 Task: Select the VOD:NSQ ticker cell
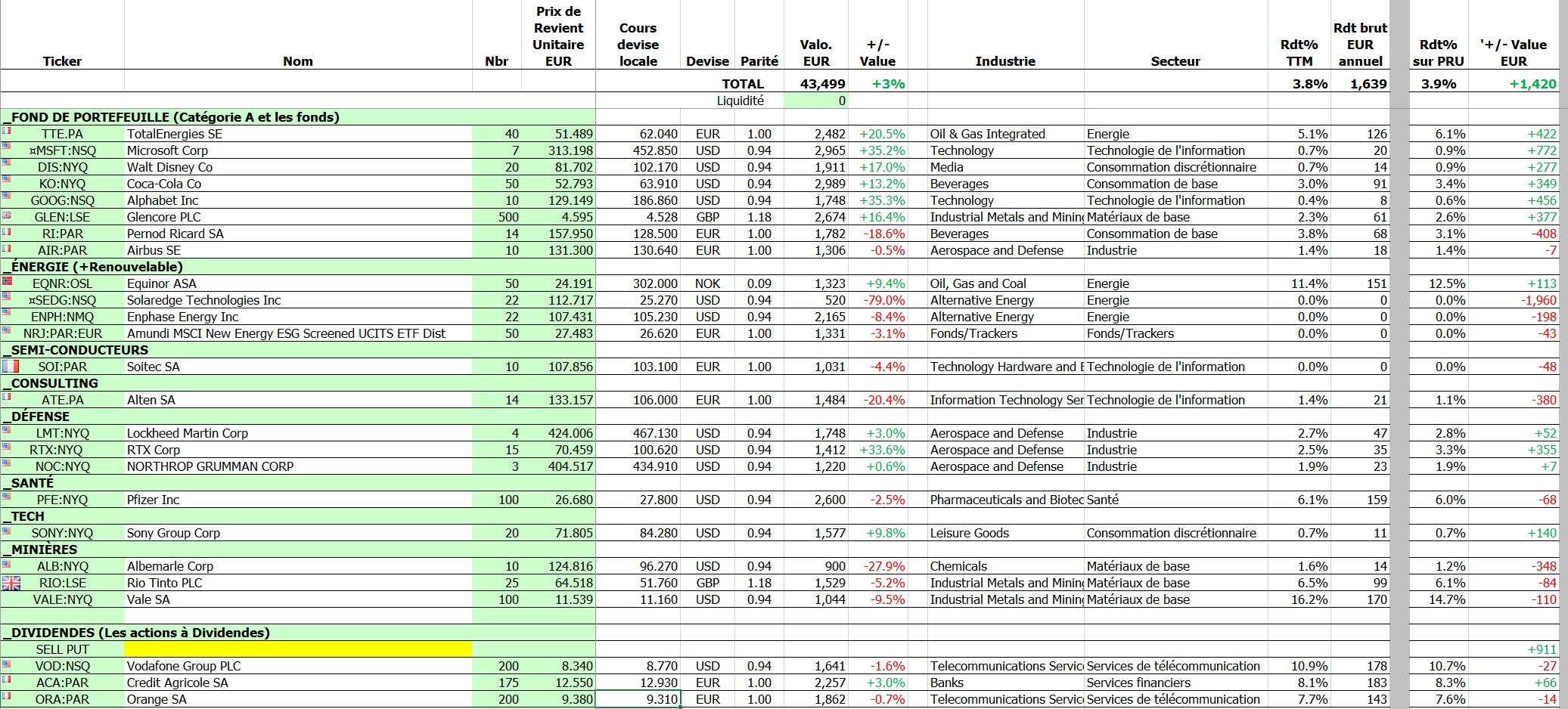tap(62, 666)
